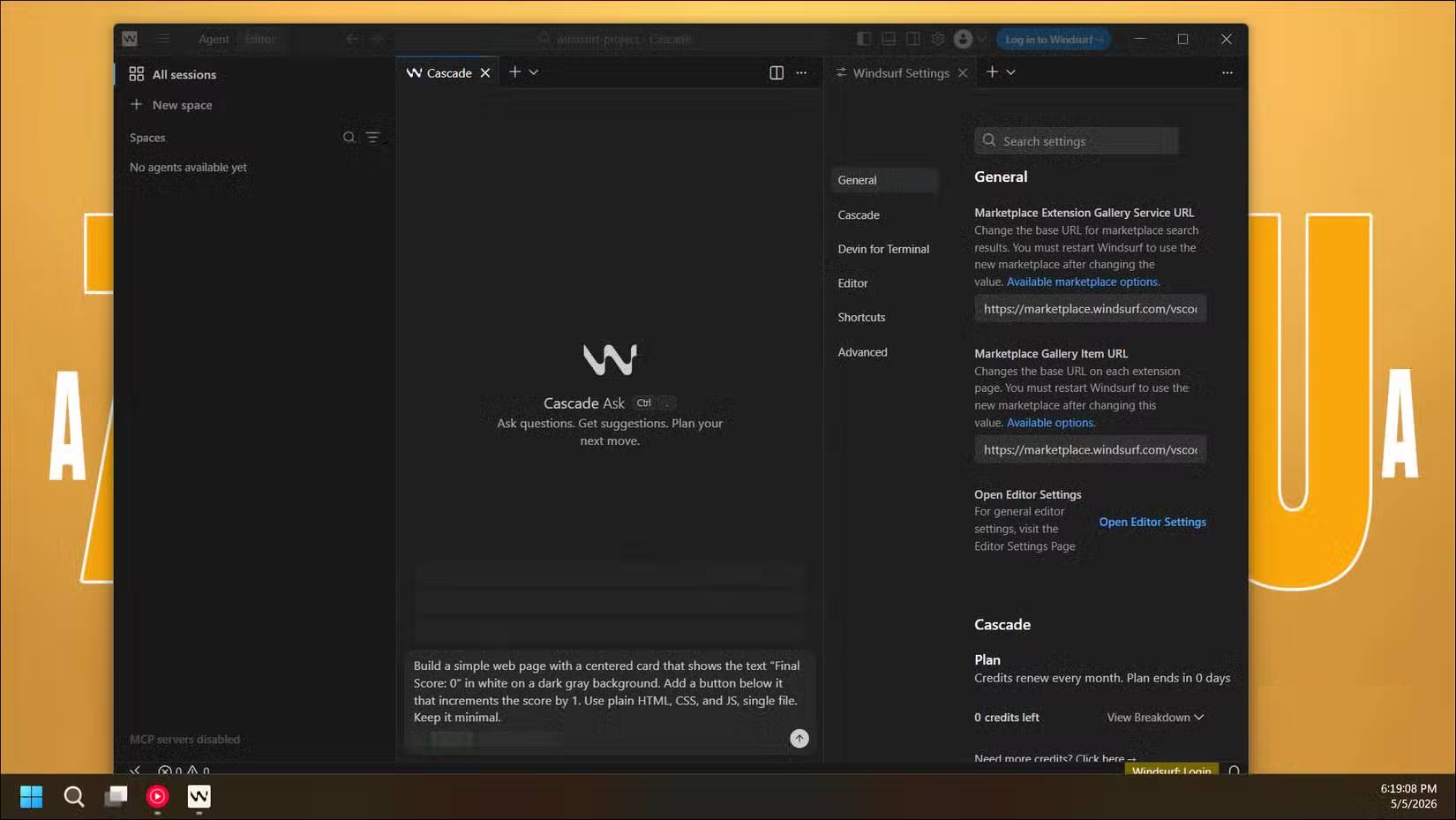Select Advanced settings category
The width and height of the screenshot is (1456, 820).
click(884, 352)
